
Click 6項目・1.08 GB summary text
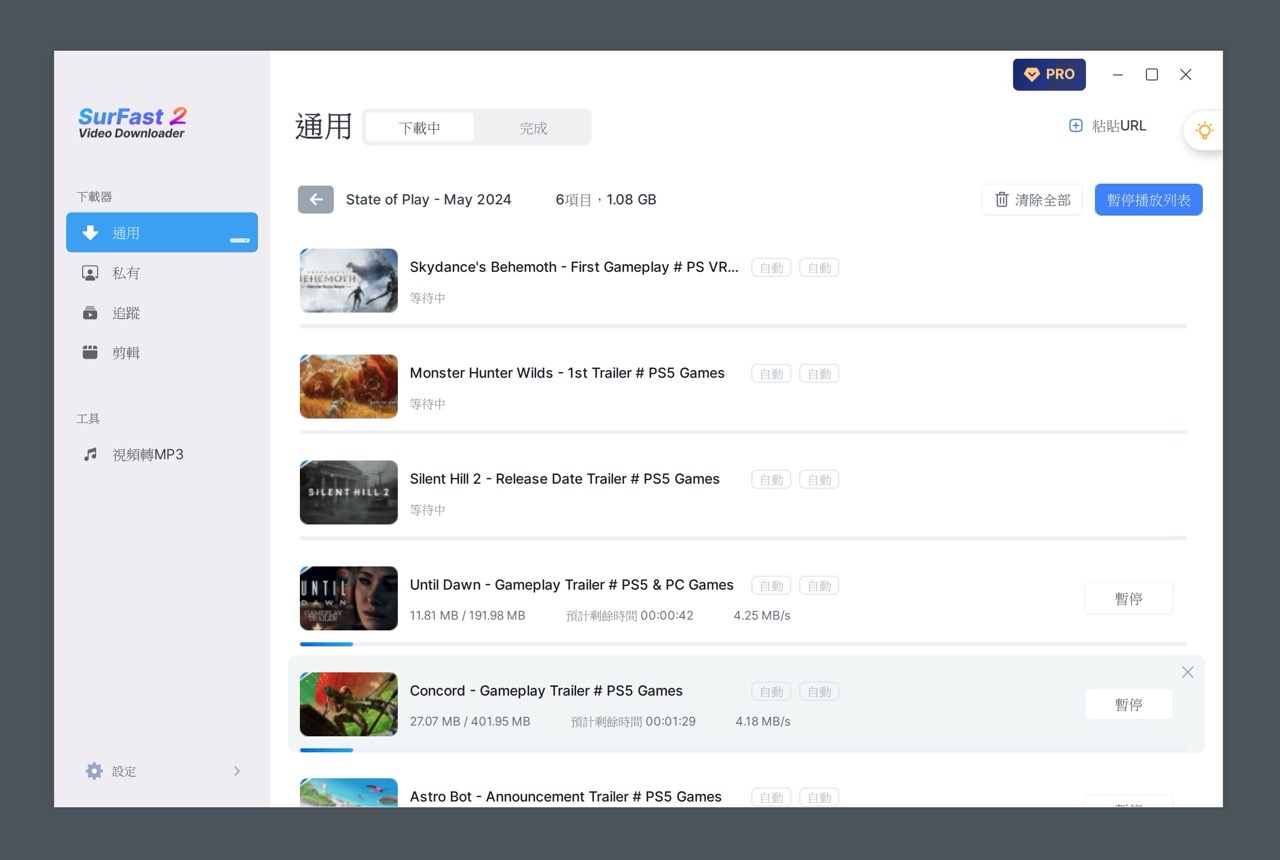[x=606, y=199]
